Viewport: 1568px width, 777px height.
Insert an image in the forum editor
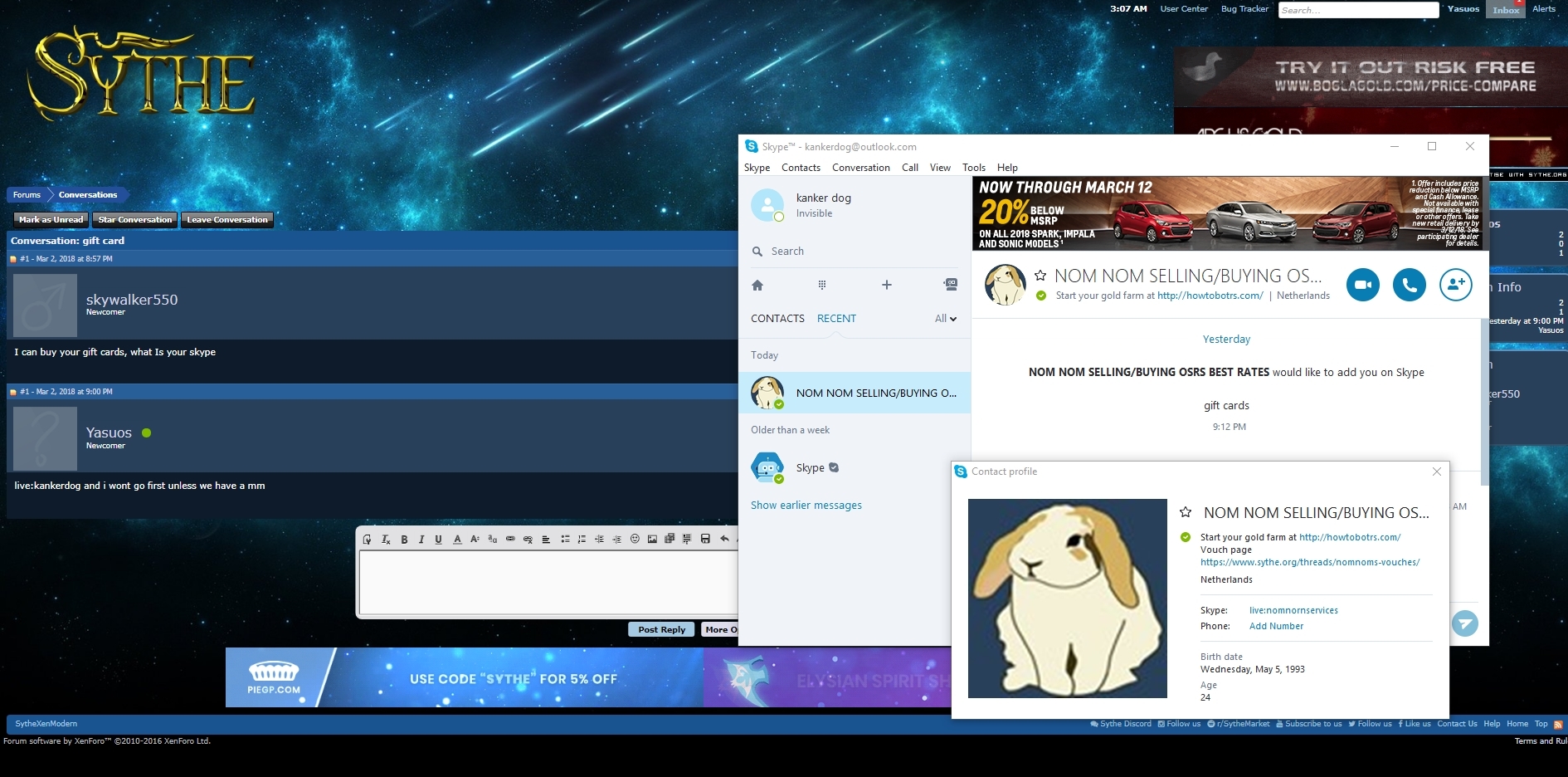click(652, 540)
